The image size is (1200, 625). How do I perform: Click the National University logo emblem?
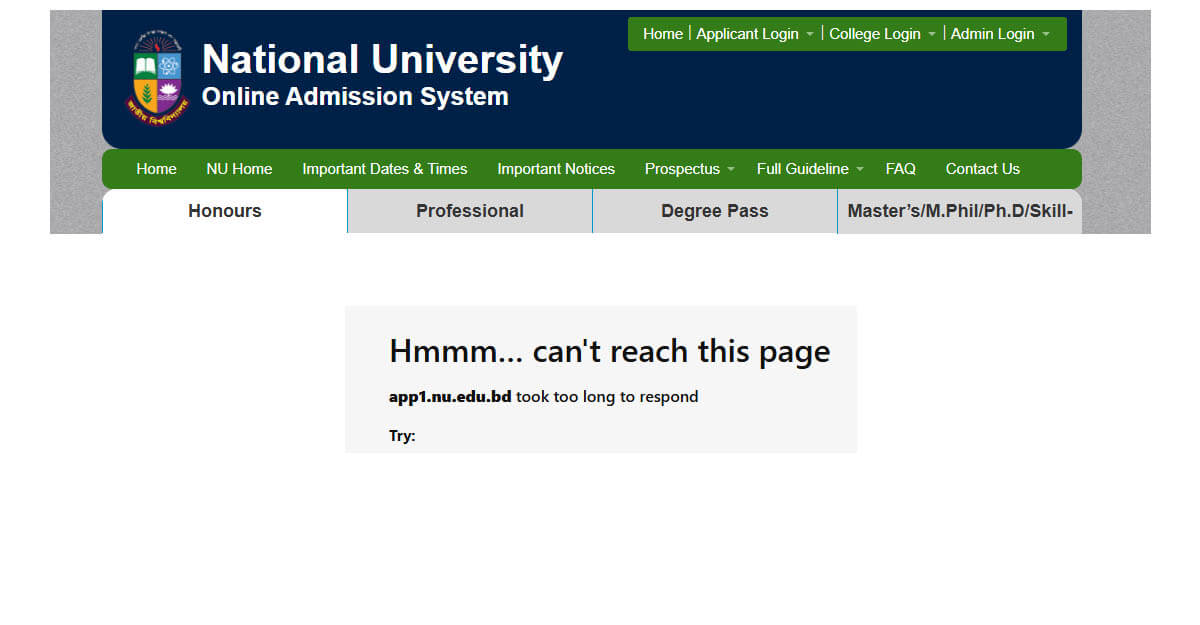pyautogui.click(x=156, y=77)
